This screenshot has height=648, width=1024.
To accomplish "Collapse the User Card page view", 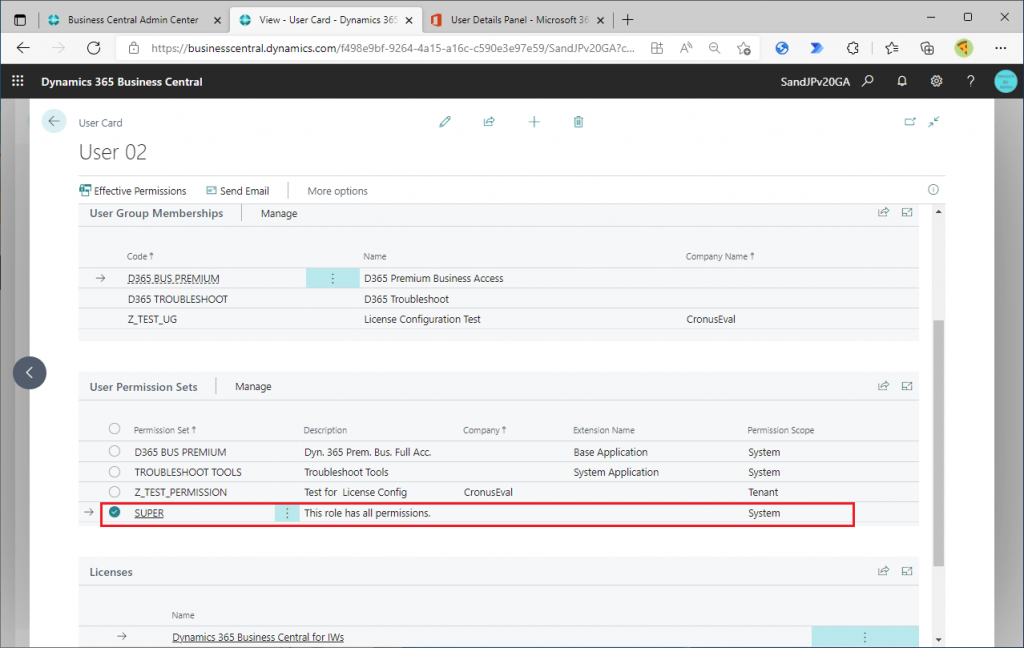I will point(934,122).
